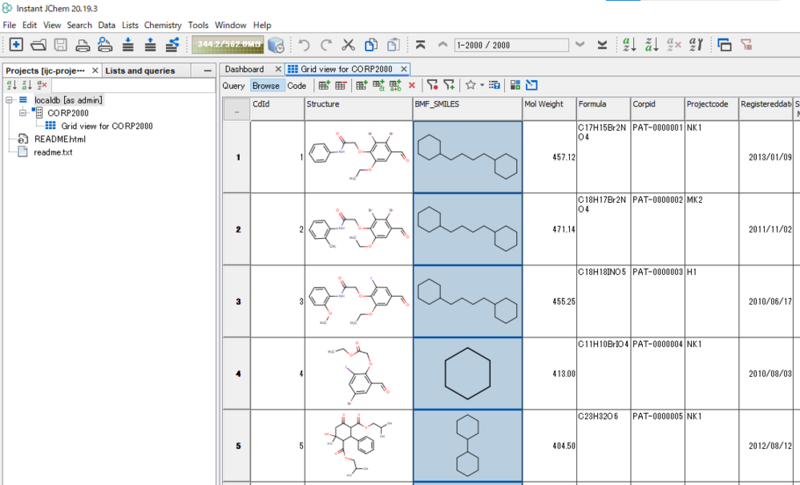
Task: Sort ascending in main toolbar
Action: [x=630, y=45]
